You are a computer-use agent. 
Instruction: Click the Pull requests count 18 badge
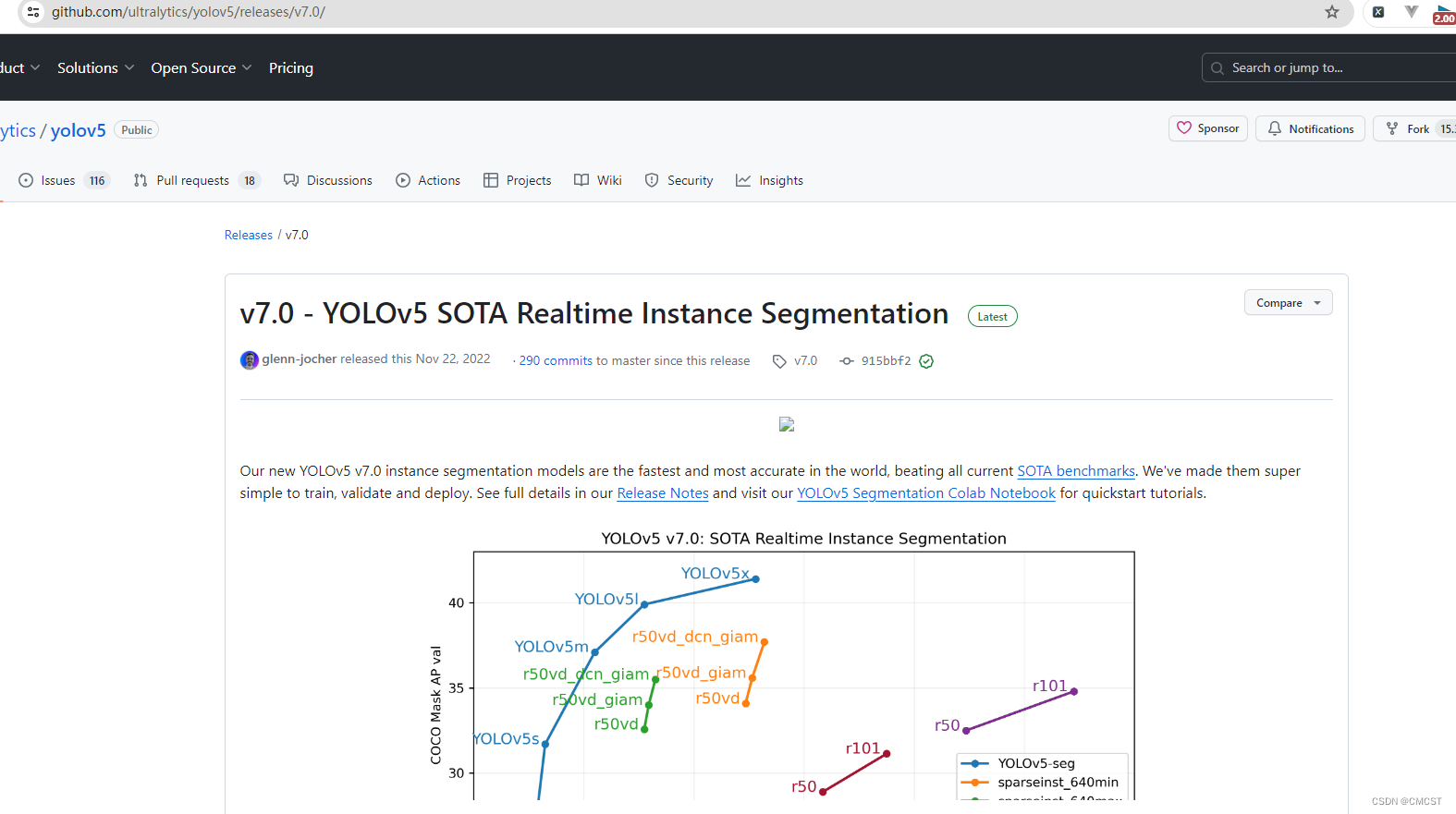point(250,180)
